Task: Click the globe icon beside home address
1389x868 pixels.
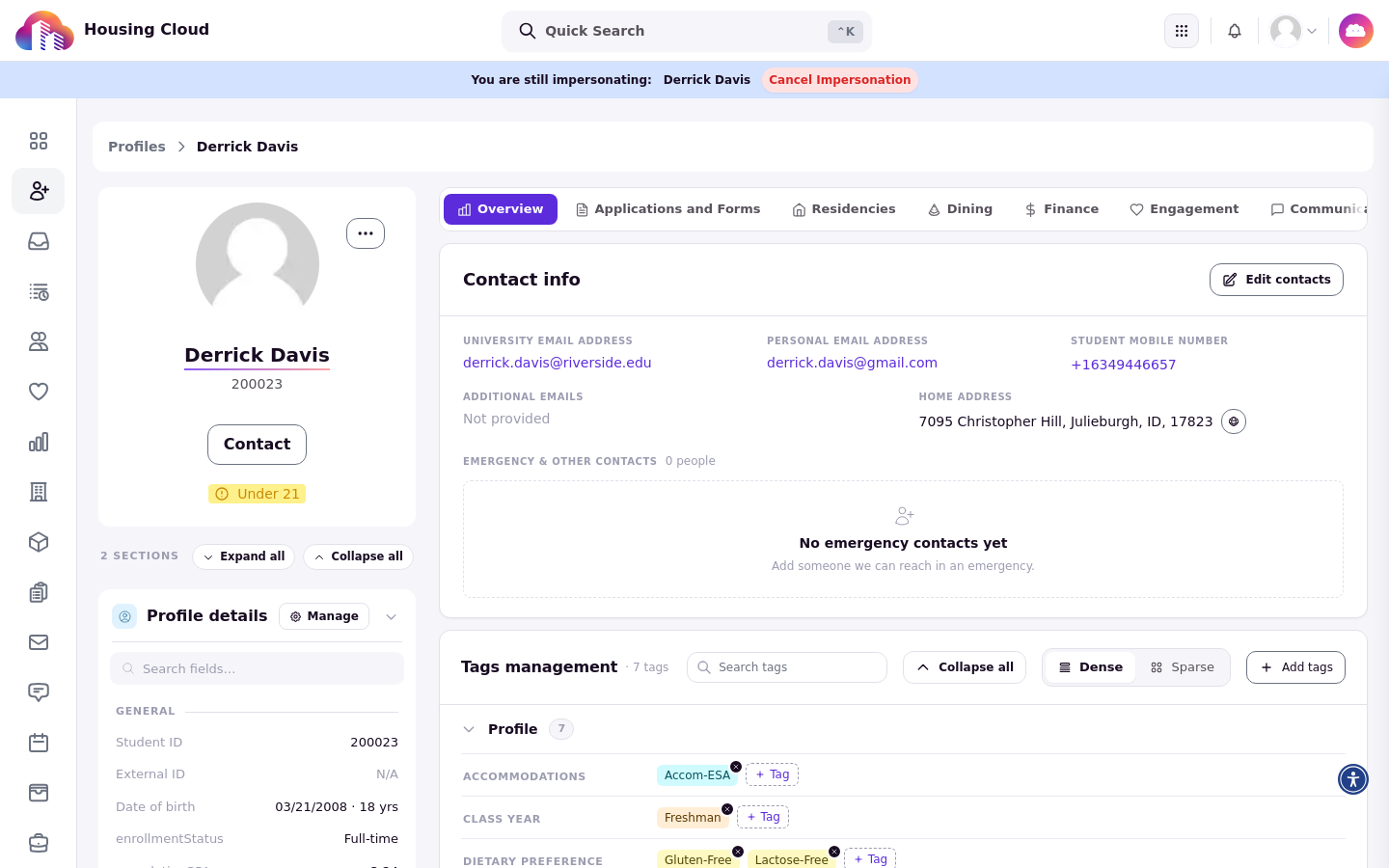Action: (x=1234, y=421)
